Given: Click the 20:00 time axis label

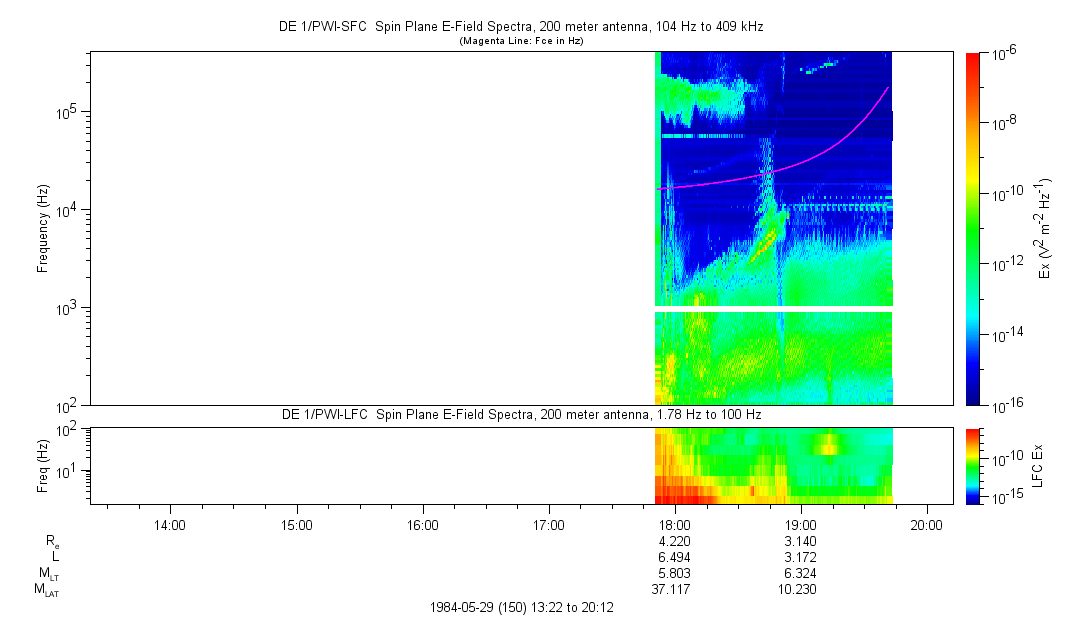Looking at the screenshot, I should click(x=927, y=523).
